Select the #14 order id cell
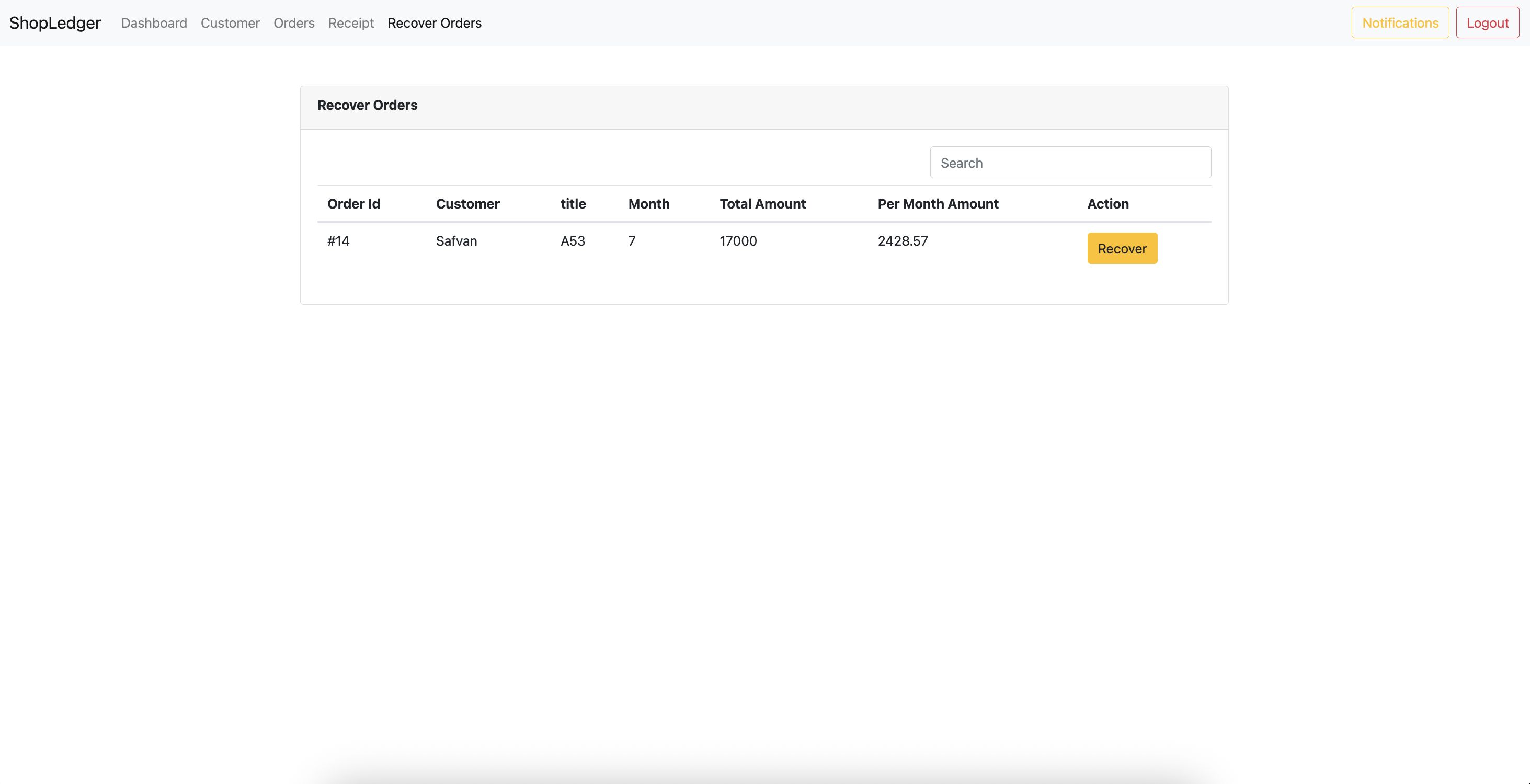 [338, 241]
